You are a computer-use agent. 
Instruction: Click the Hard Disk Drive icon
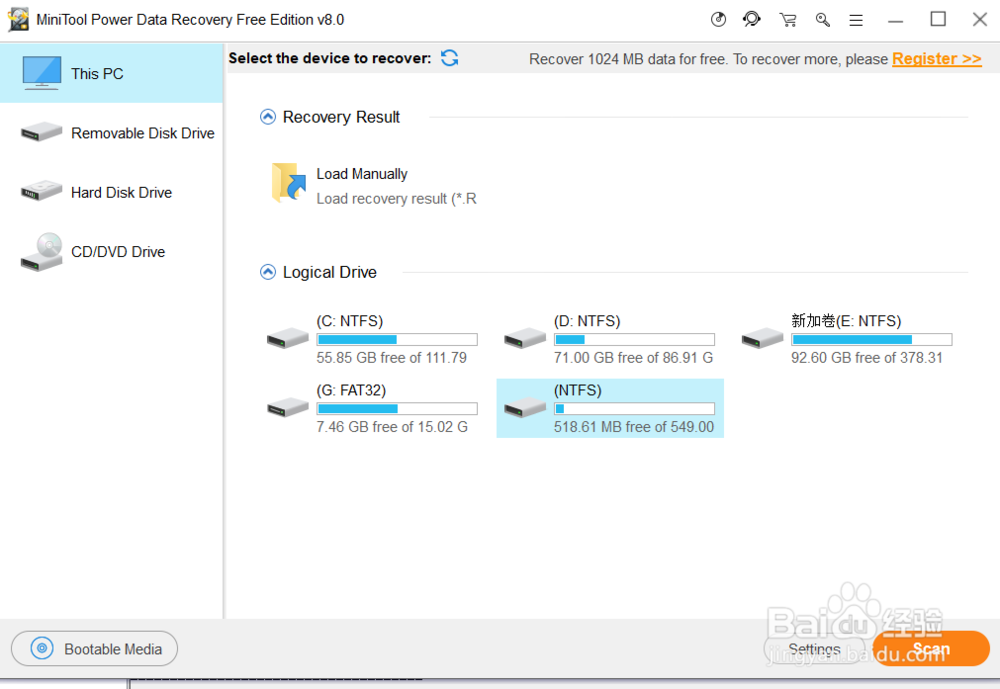point(41,191)
